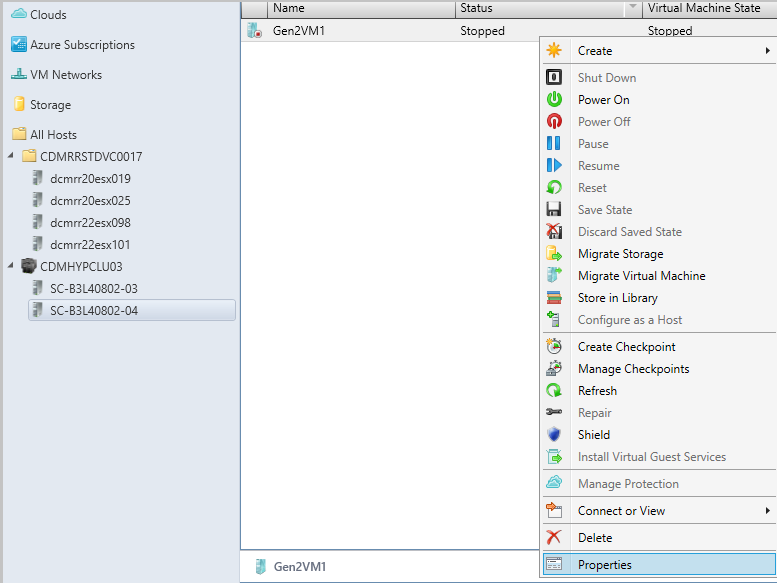Click the Stopped value in the Status column
The height and width of the screenshot is (583, 777).
[482, 31]
